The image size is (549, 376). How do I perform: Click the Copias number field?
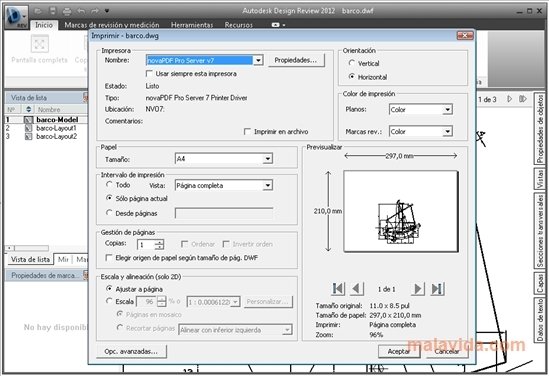pos(146,244)
